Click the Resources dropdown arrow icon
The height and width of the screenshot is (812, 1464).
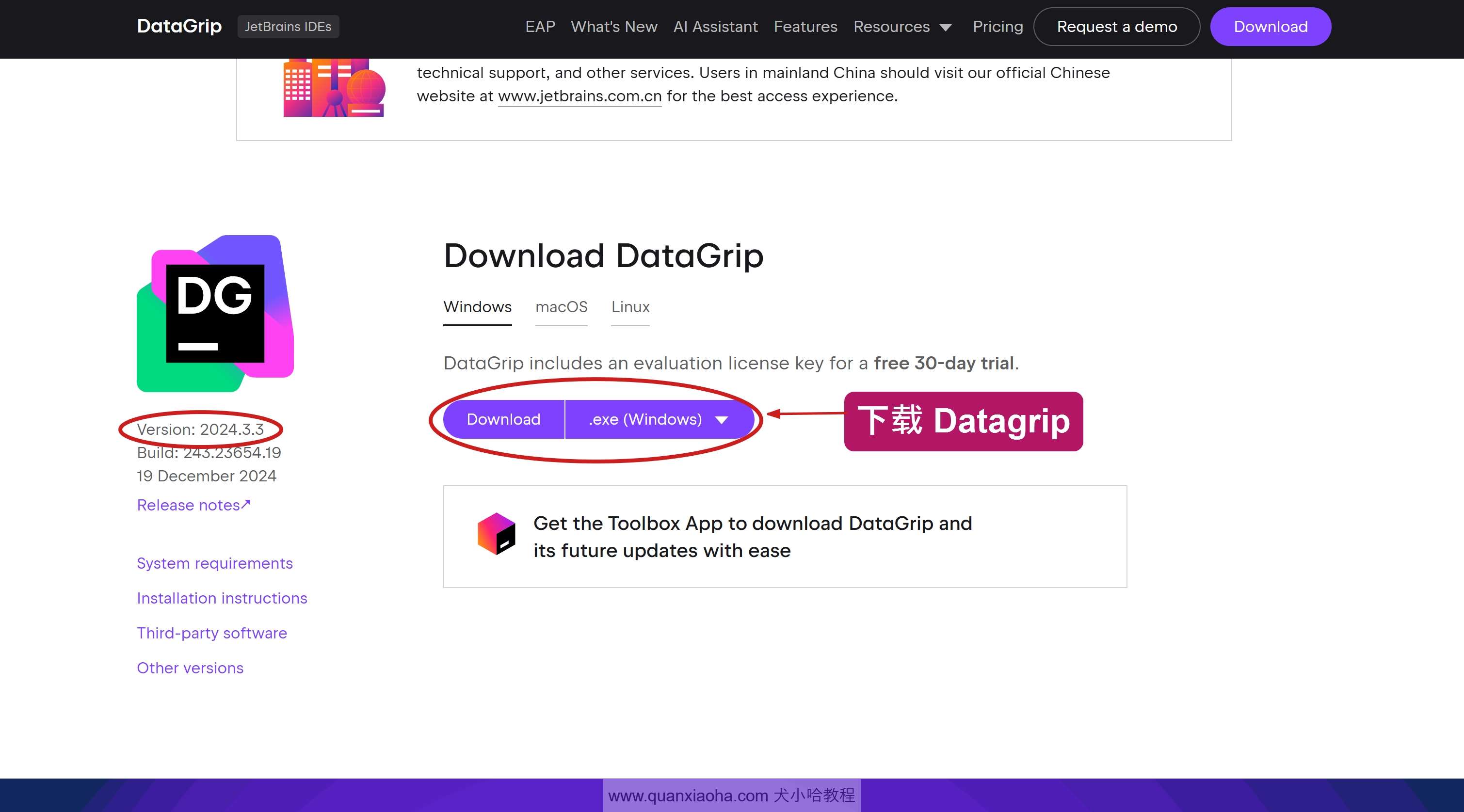click(946, 27)
